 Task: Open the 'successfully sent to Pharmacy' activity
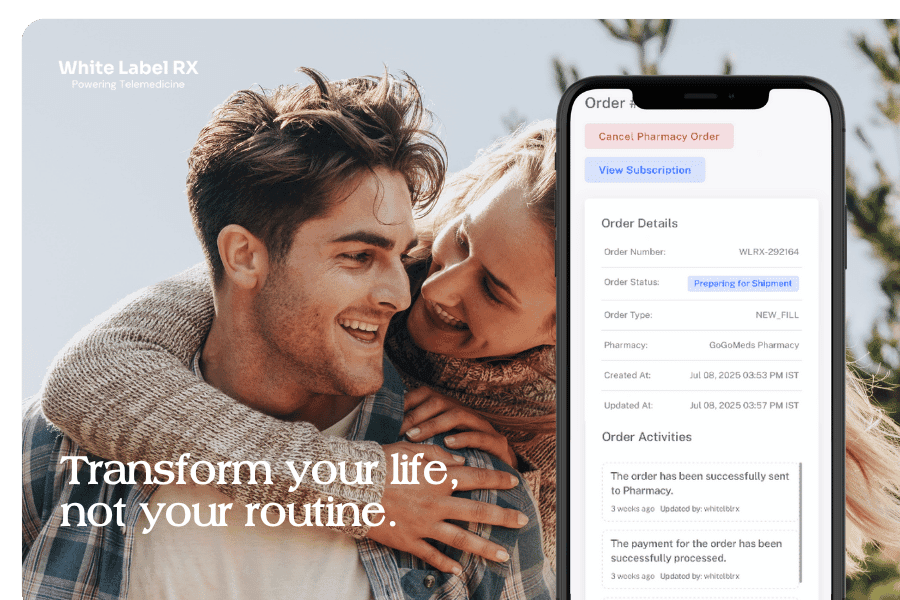coord(700,491)
